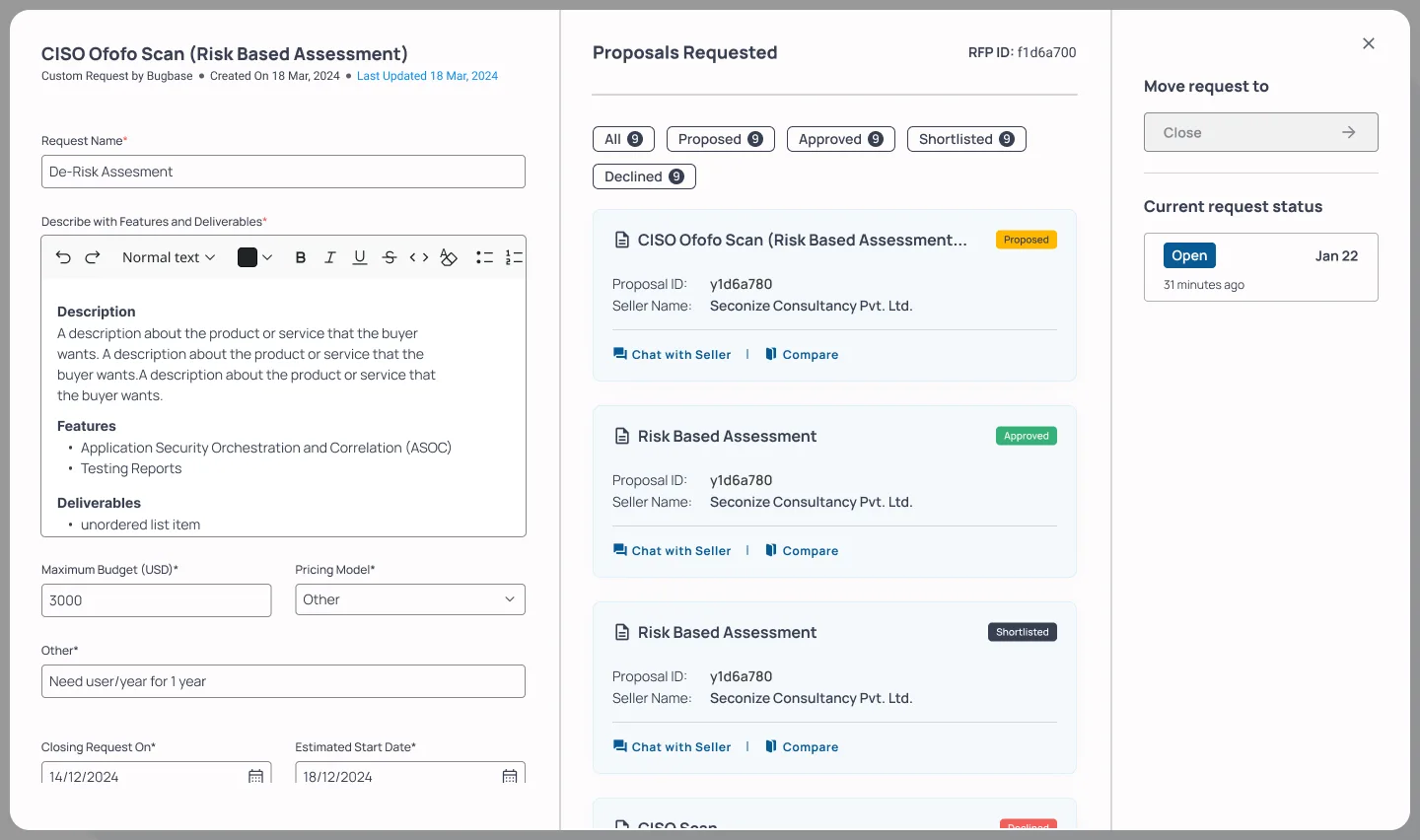This screenshot has height=840, width=1420.
Task: Click the RFP ID f1d6a700 text
Action: click(x=1023, y=52)
